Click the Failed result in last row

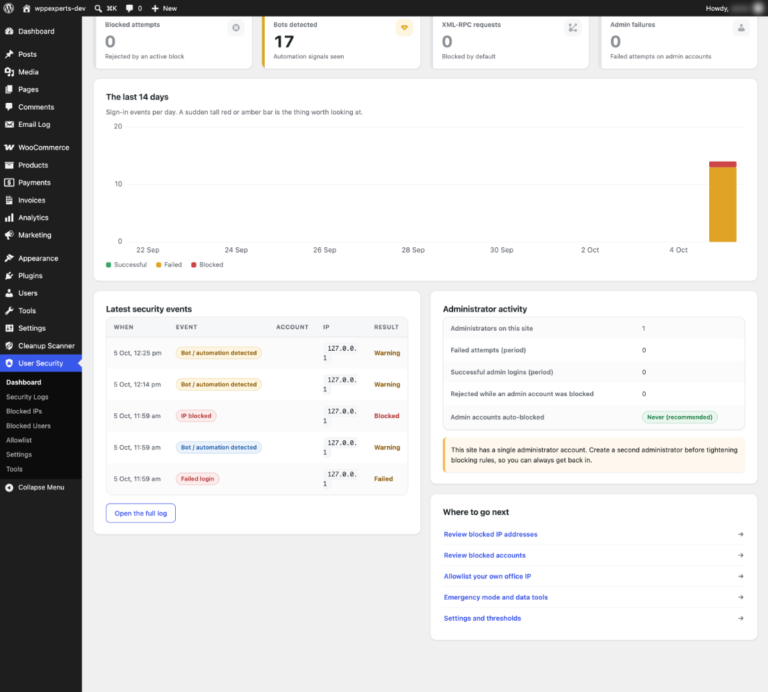pyautogui.click(x=384, y=479)
